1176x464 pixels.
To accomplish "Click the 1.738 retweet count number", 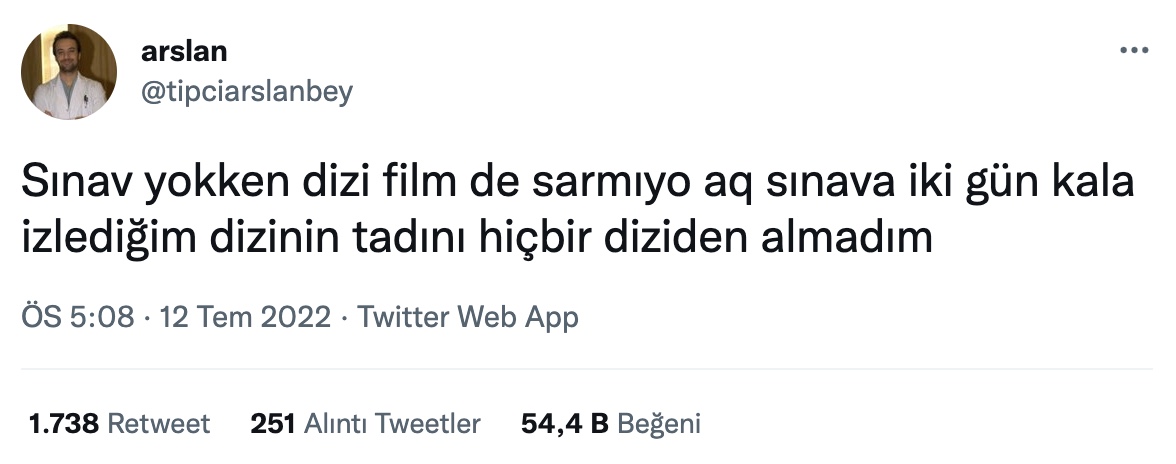I will pyautogui.click(x=64, y=424).
